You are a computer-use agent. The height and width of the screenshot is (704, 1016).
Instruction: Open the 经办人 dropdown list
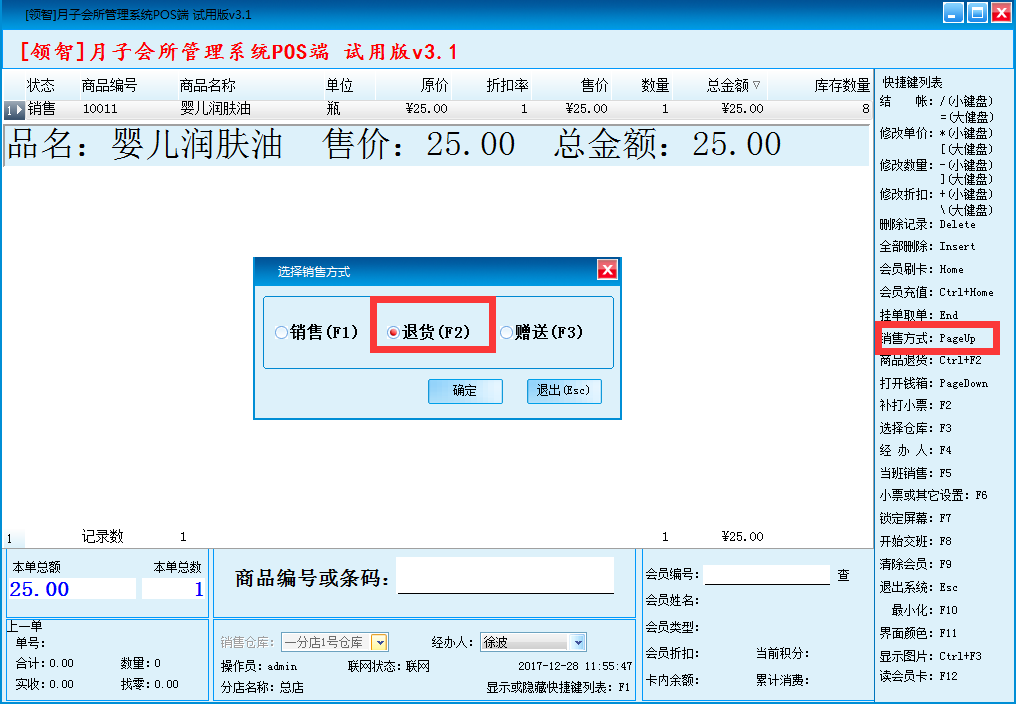(578, 642)
